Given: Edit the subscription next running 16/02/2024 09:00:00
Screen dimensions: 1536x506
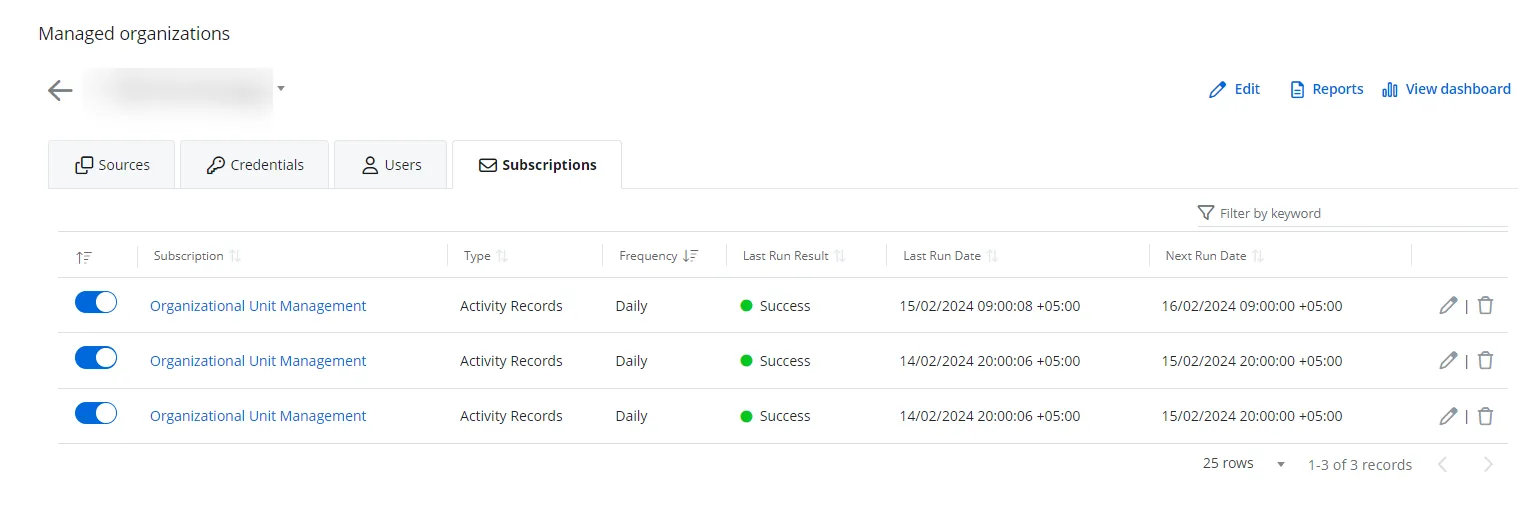Looking at the screenshot, I should (x=1448, y=306).
